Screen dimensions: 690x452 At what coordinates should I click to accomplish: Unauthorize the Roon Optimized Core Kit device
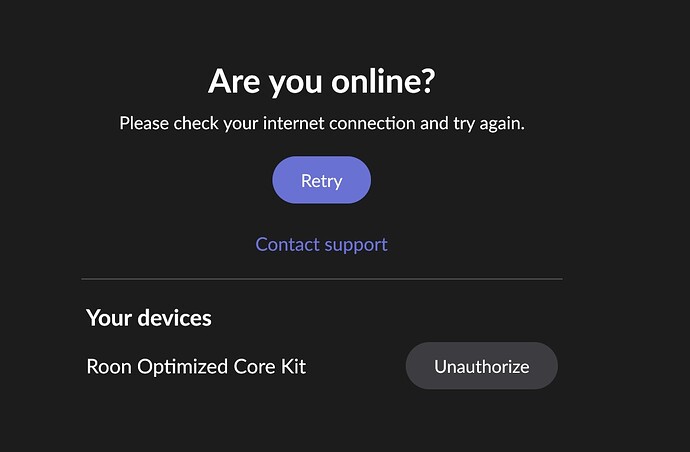tap(481, 366)
